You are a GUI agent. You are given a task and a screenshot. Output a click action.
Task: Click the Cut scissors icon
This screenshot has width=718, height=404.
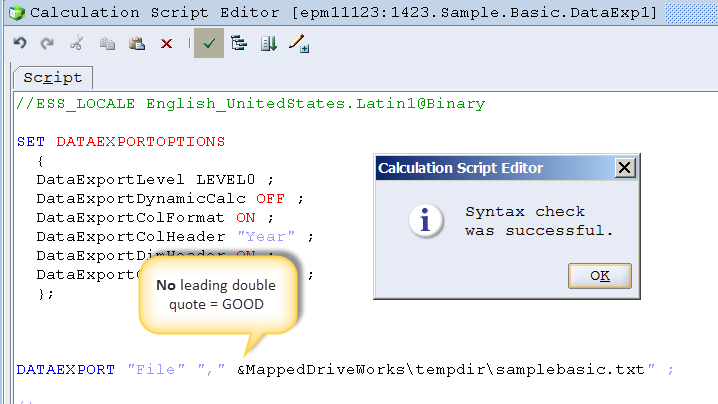point(76,44)
